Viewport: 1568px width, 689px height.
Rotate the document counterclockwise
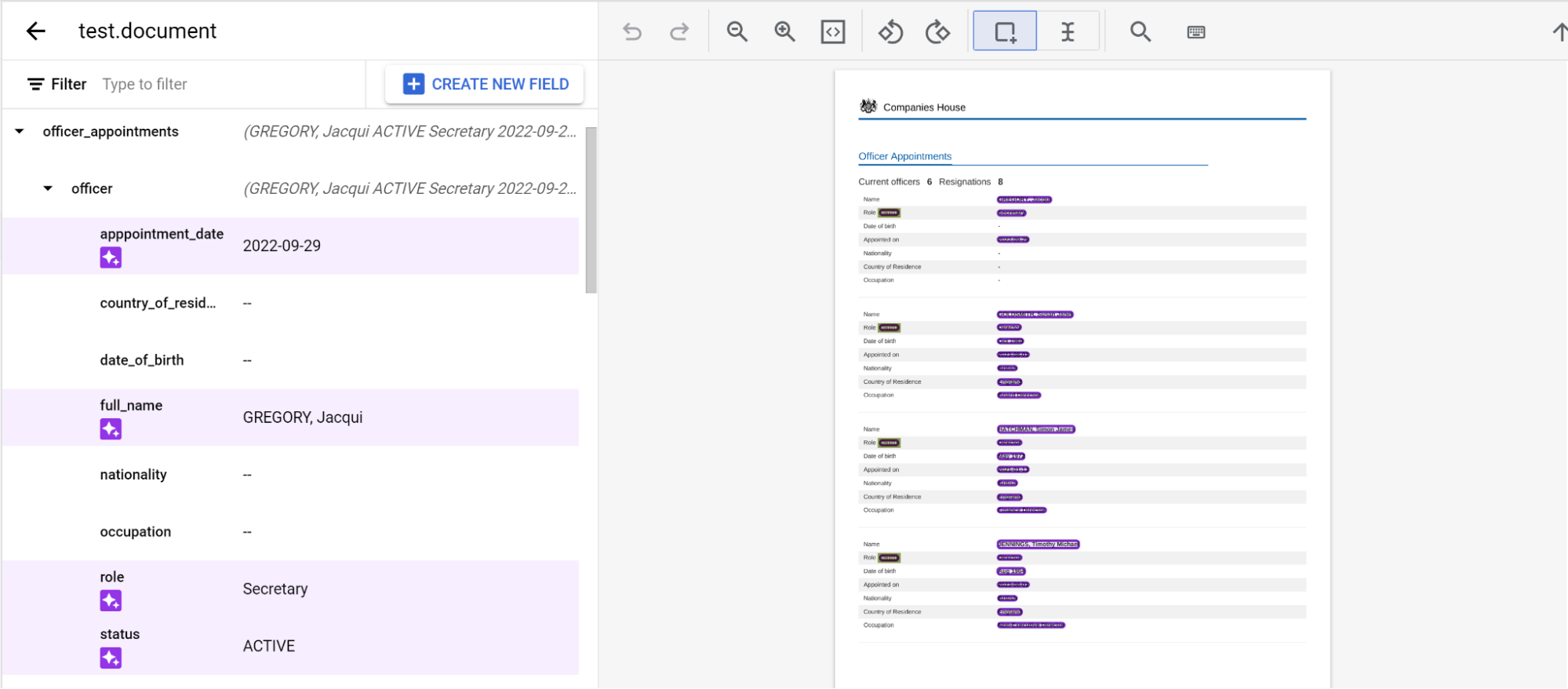click(x=890, y=32)
